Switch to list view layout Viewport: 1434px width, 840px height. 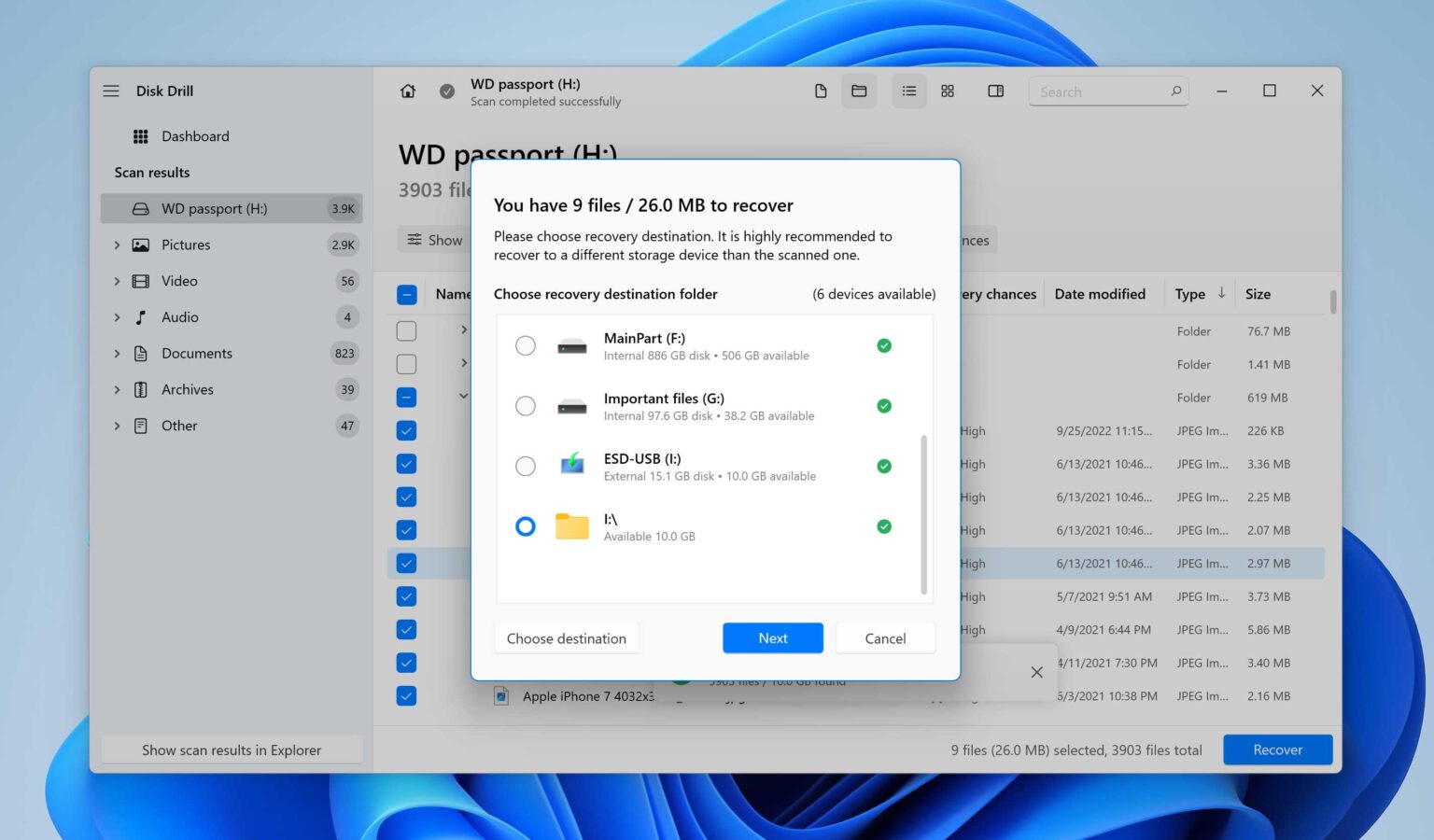click(x=908, y=91)
